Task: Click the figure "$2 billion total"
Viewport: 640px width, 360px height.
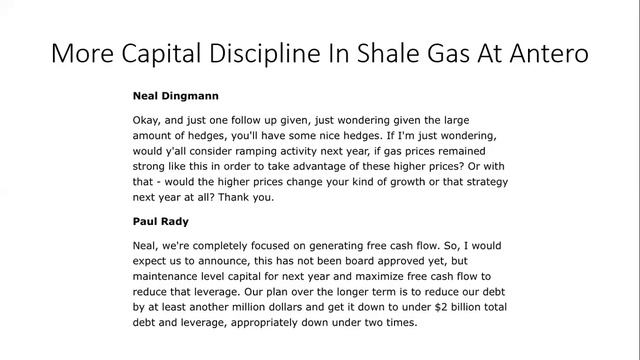Action: coord(471,307)
